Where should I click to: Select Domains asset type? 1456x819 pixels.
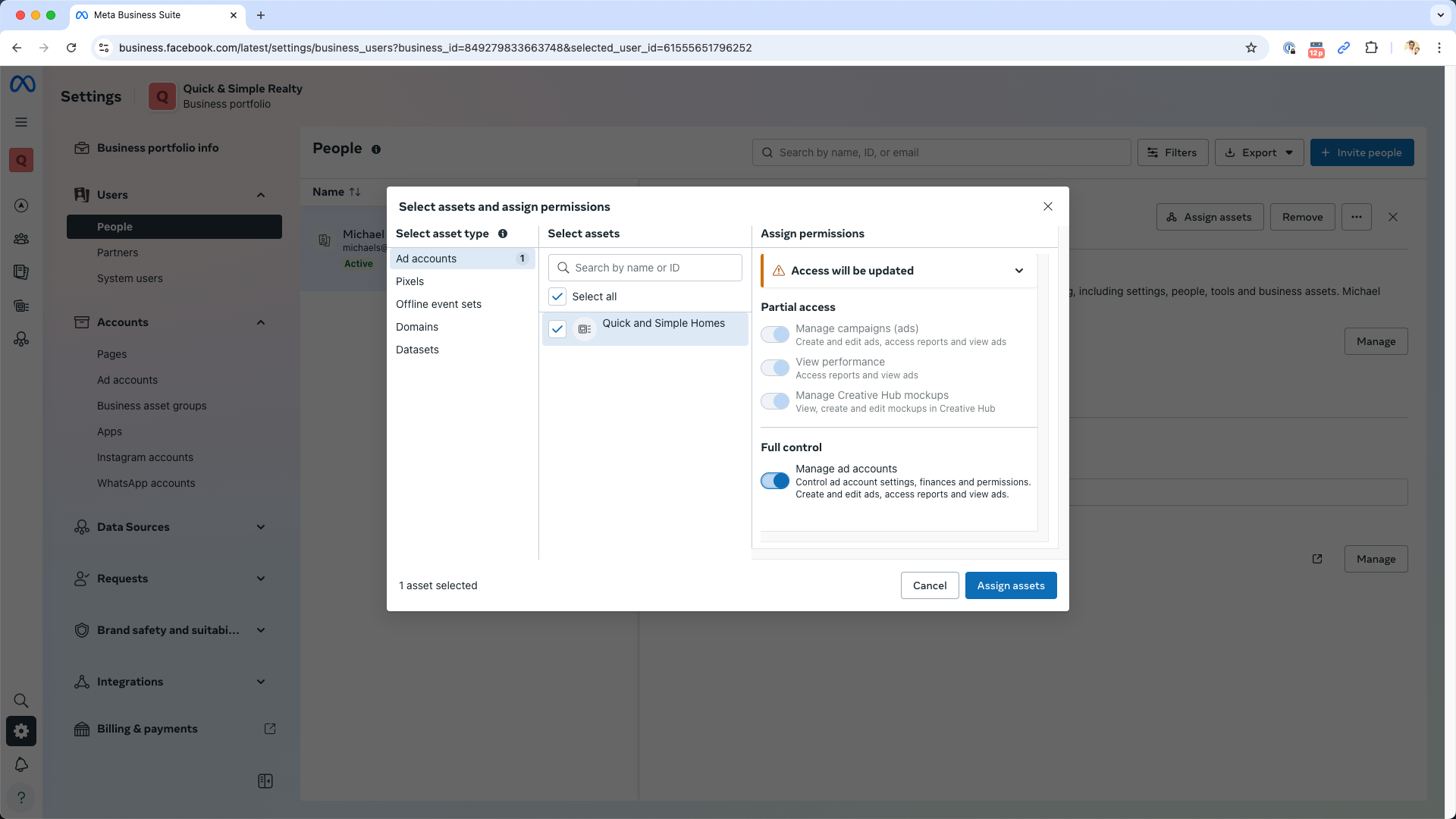462,327
